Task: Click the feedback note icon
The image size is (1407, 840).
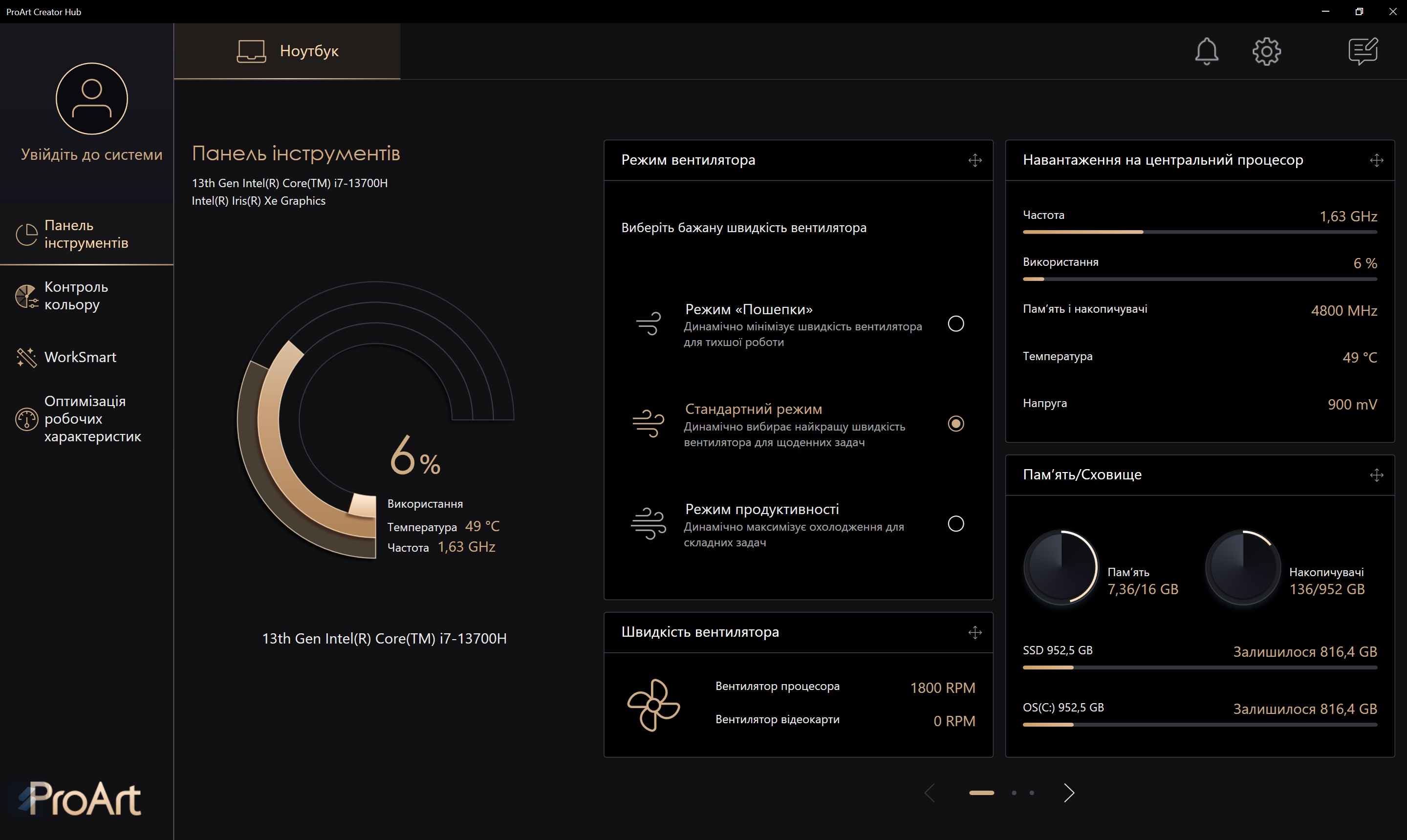Action: [1363, 51]
